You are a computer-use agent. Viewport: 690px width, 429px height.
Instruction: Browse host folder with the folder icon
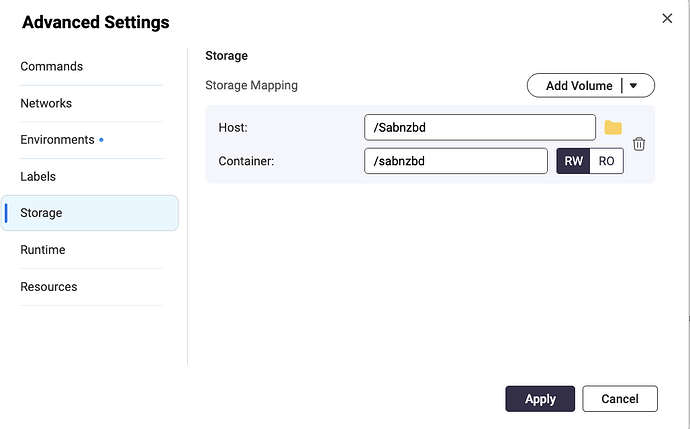pos(613,128)
